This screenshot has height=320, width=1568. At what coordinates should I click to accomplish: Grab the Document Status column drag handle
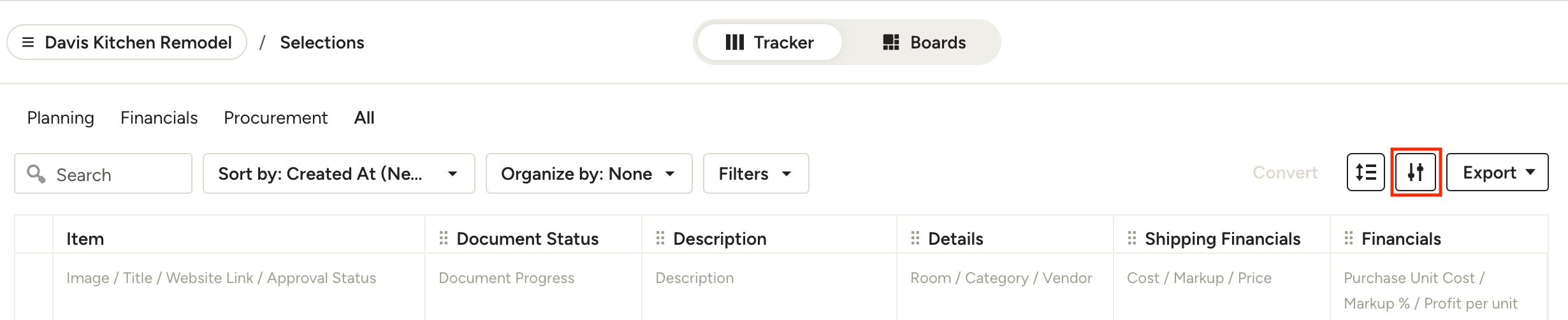[444, 238]
